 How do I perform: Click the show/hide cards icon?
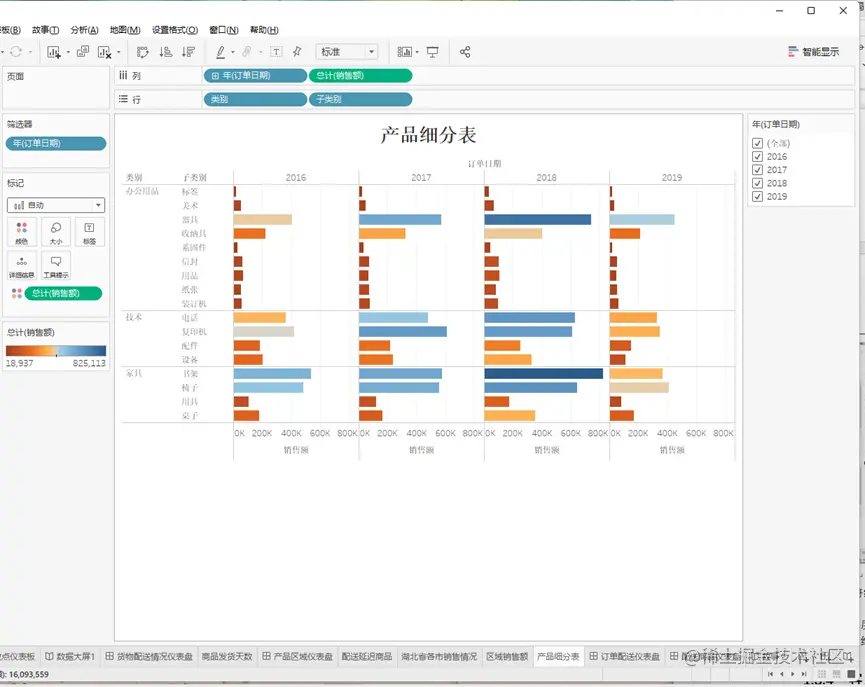point(404,52)
